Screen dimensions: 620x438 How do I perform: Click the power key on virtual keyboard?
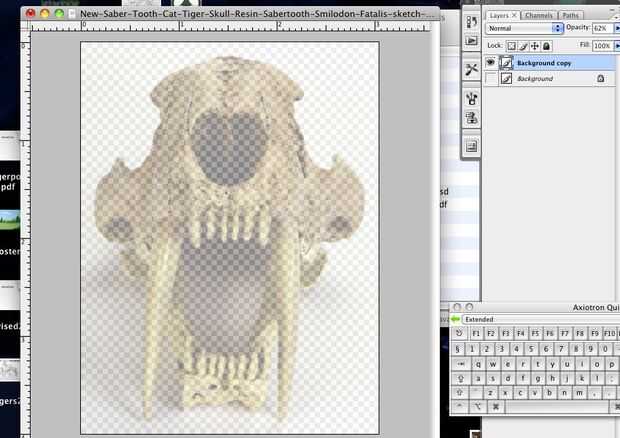pos(459,333)
